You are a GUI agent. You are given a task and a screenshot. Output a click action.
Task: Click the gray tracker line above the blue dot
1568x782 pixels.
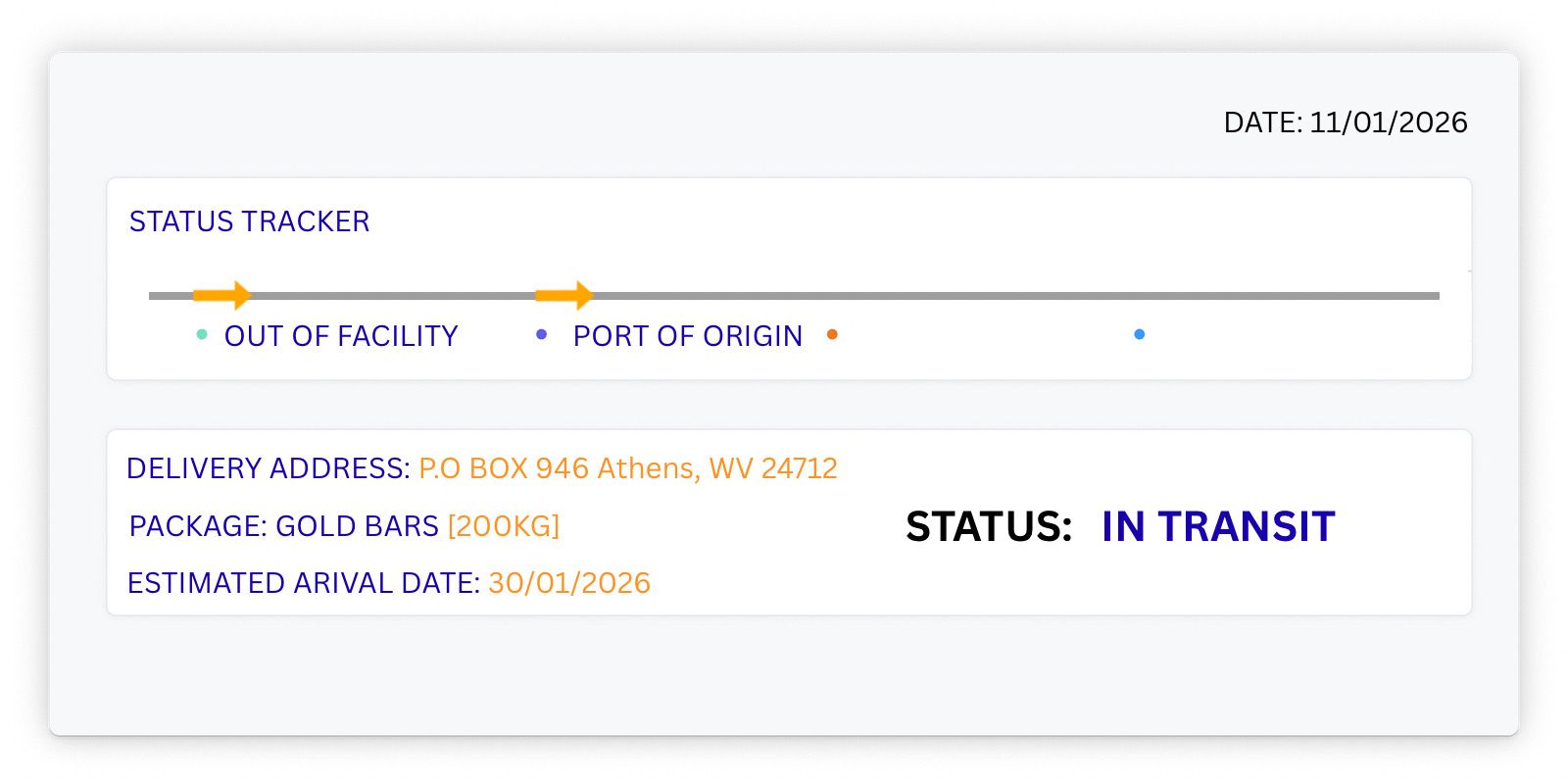pyautogui.click(x=1139, y=295)
